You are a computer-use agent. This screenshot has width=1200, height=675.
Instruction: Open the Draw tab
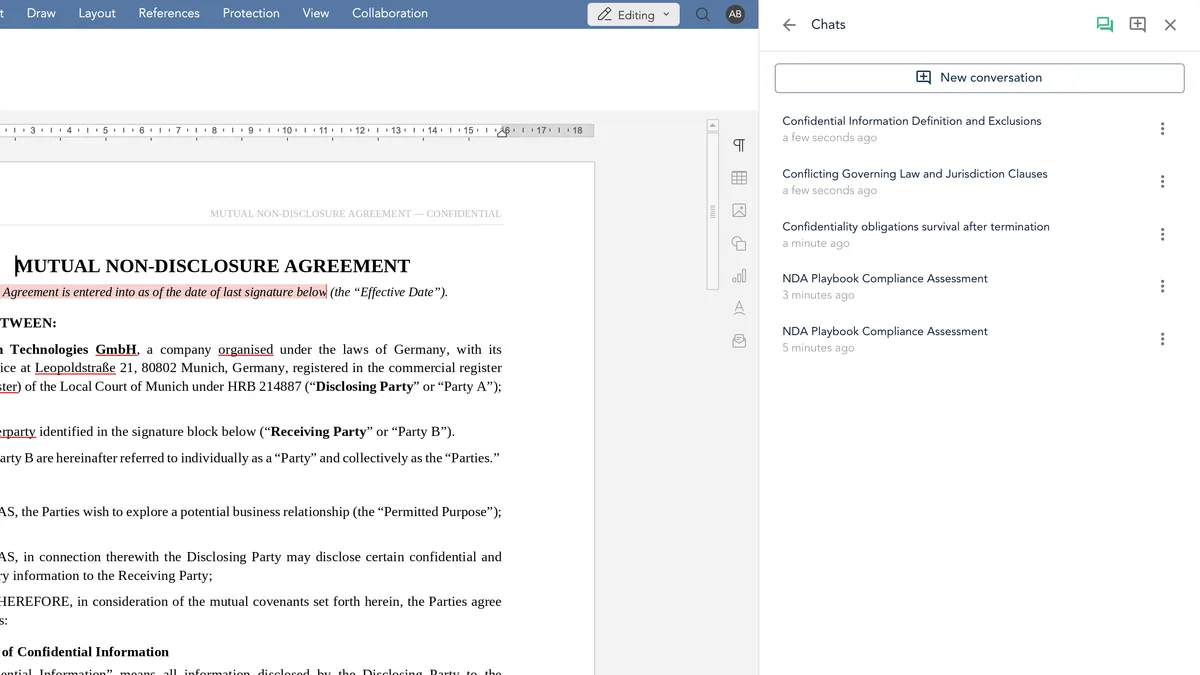coord(41,13)
